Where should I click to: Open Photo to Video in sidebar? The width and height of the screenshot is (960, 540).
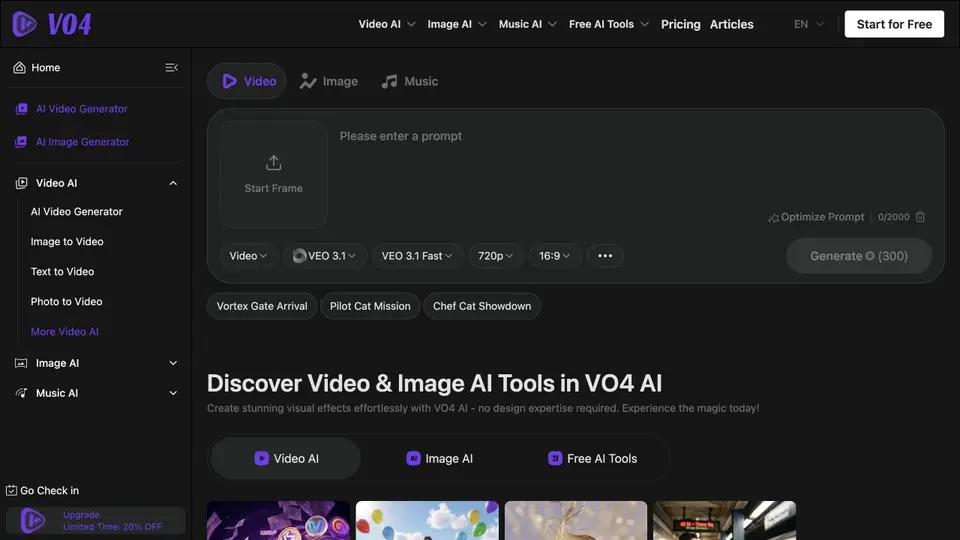point(66,301)
